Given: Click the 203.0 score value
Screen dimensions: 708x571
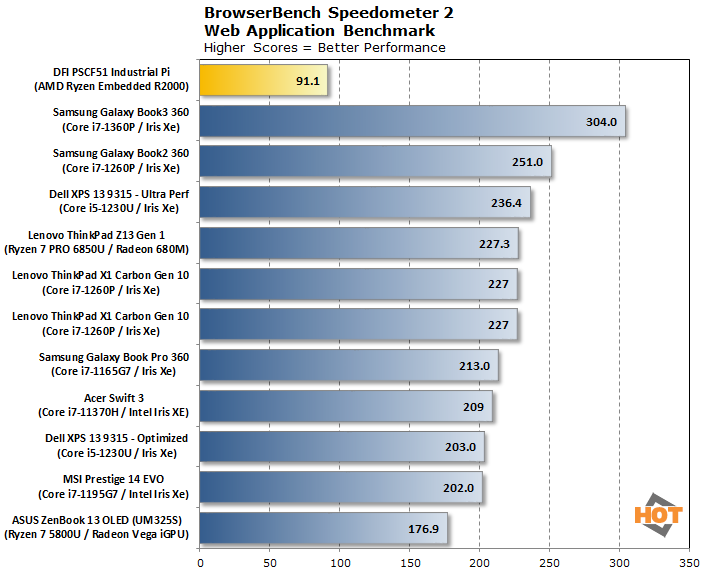Looking at the screenshot, I should (460, 447).
